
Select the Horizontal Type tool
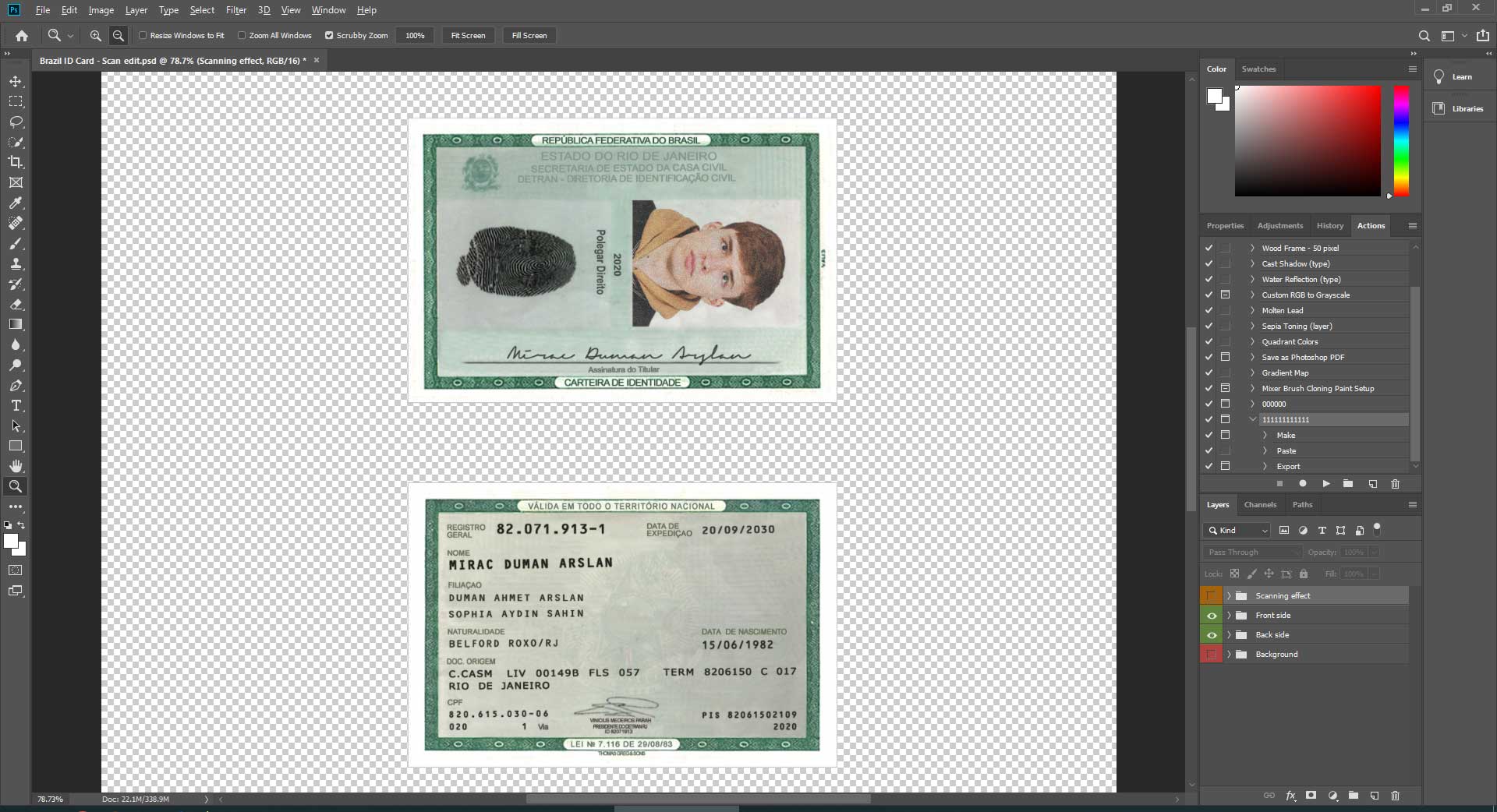(x=16, y=405)
